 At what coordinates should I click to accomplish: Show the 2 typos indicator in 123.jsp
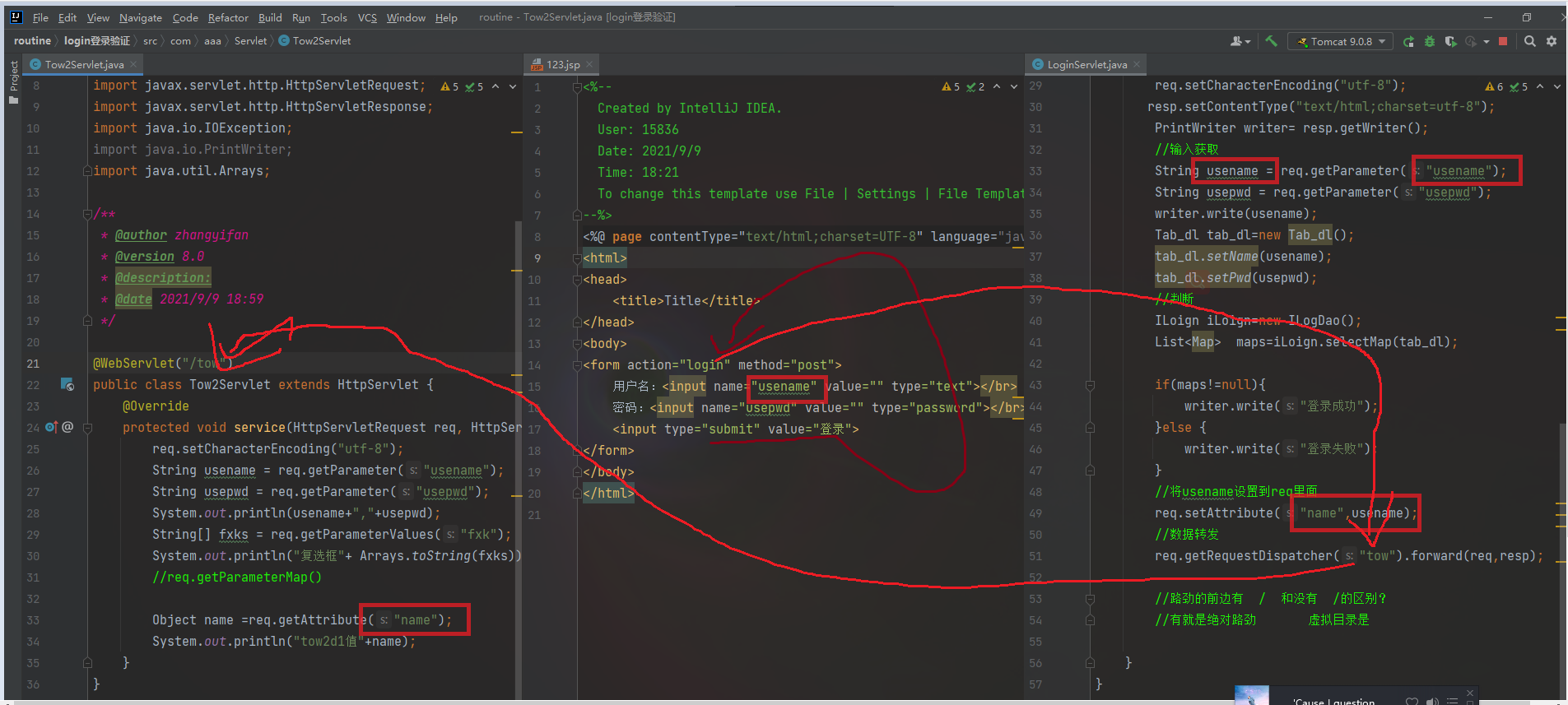(x=975, y=86)
